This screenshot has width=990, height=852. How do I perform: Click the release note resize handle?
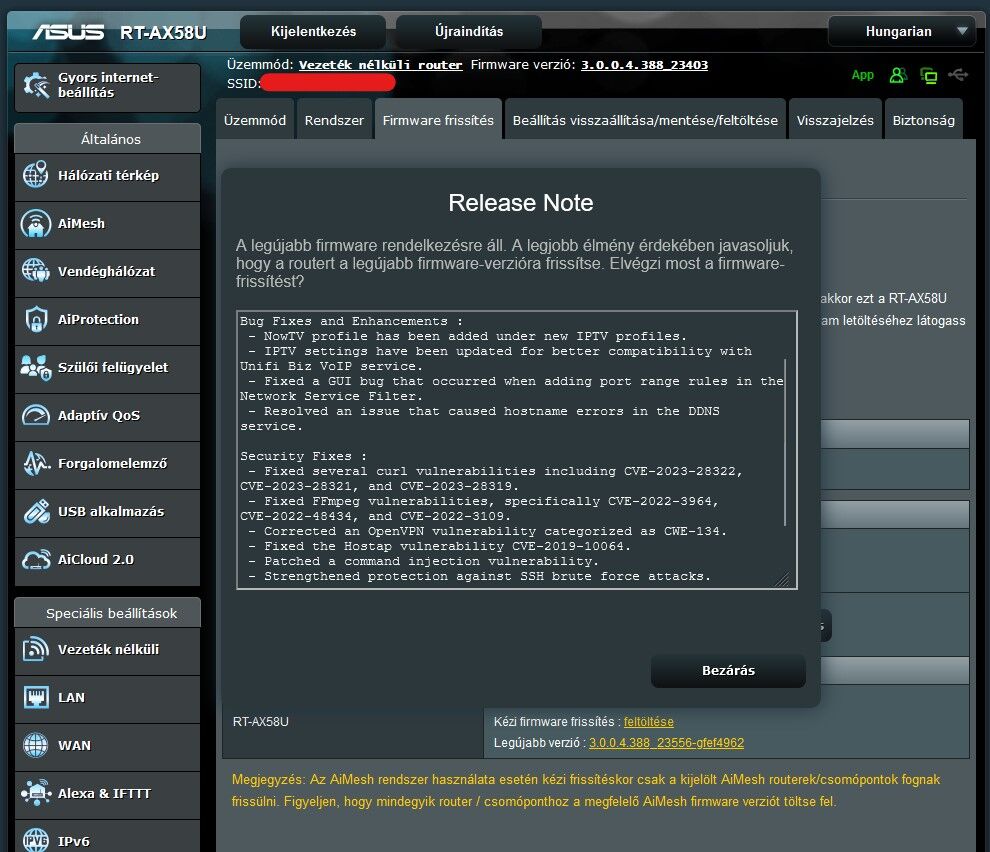tap(783, 579)
